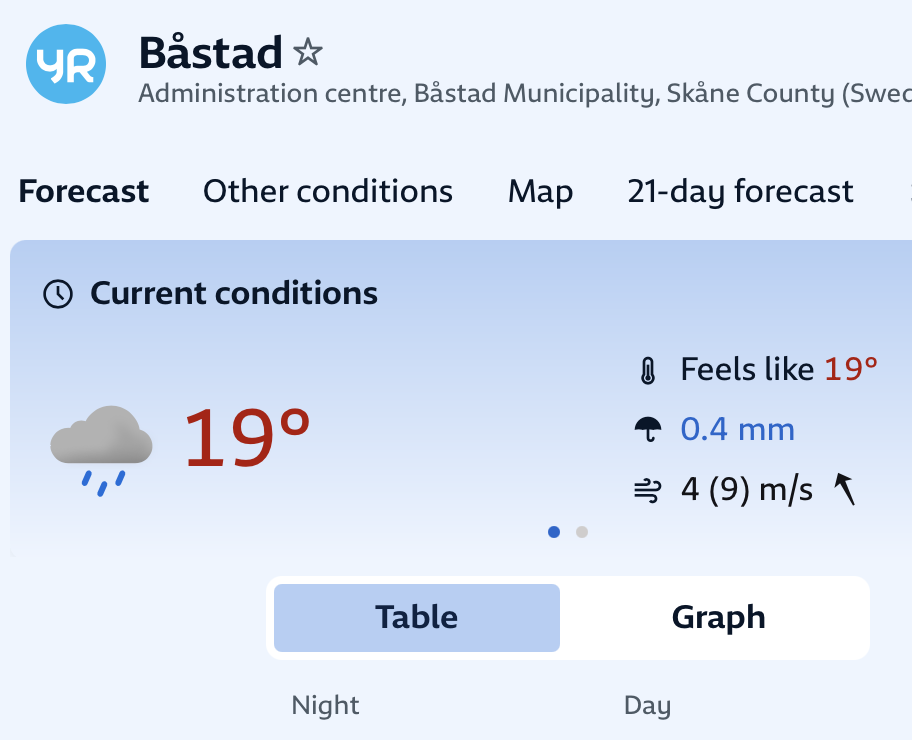Click the wind direction arrow
912x740 pixels.
[x=845, y=490]
